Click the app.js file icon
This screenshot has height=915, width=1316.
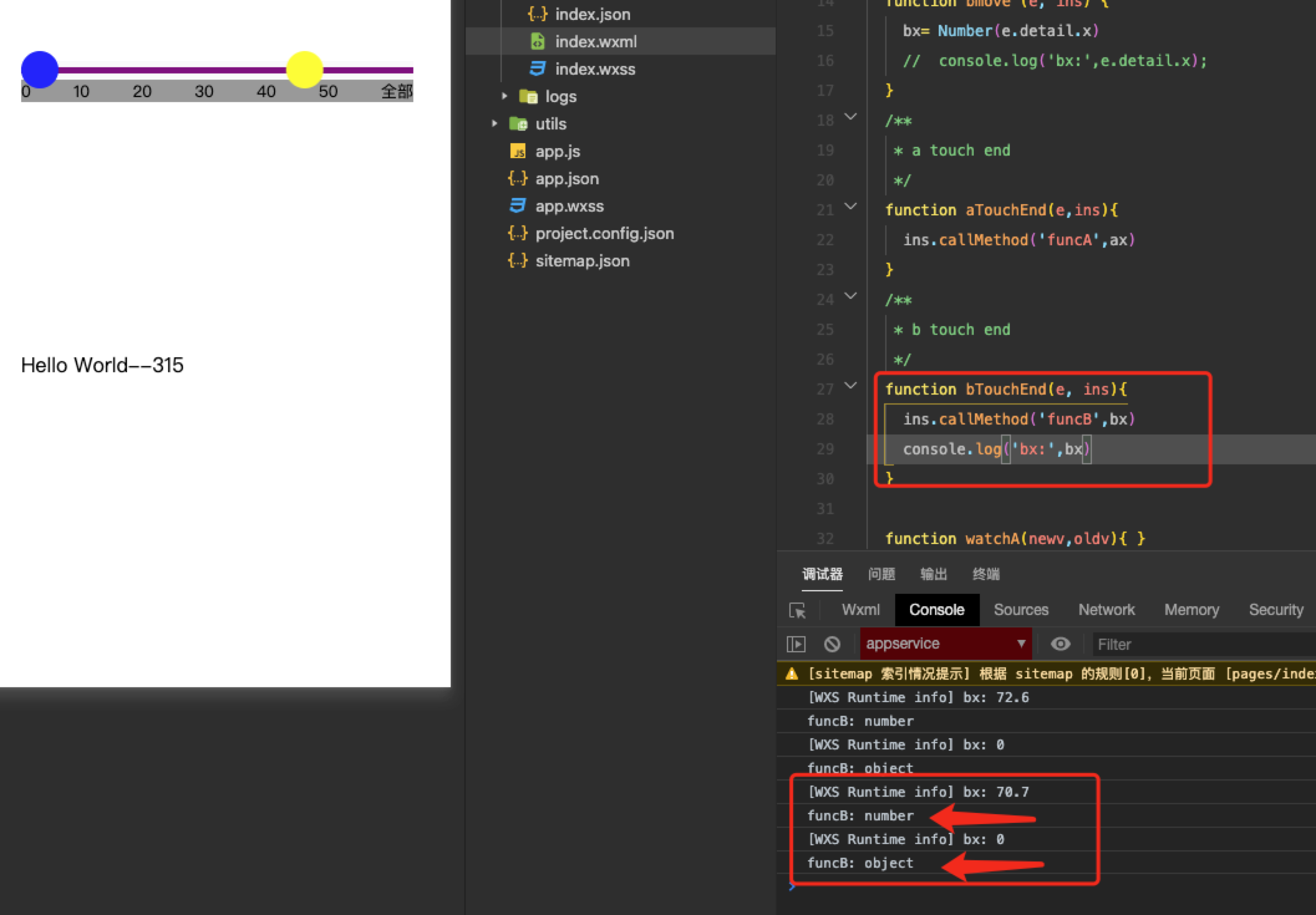coord(518,151)
